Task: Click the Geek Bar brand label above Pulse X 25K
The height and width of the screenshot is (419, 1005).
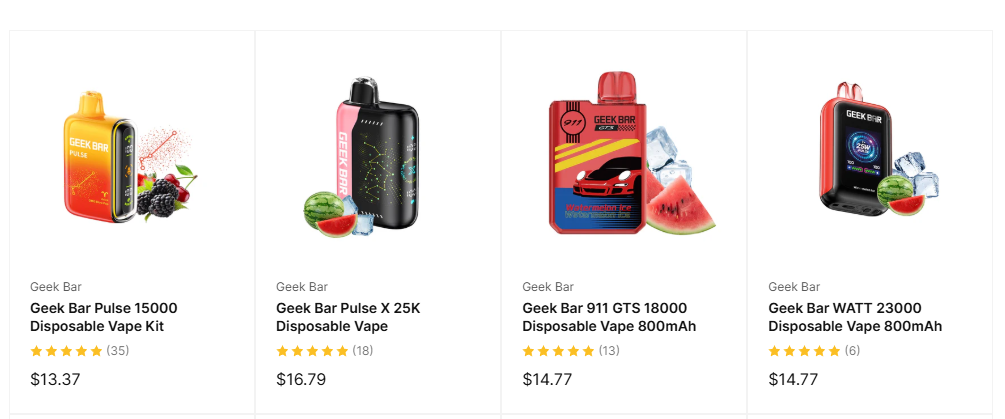Action: 302,286
